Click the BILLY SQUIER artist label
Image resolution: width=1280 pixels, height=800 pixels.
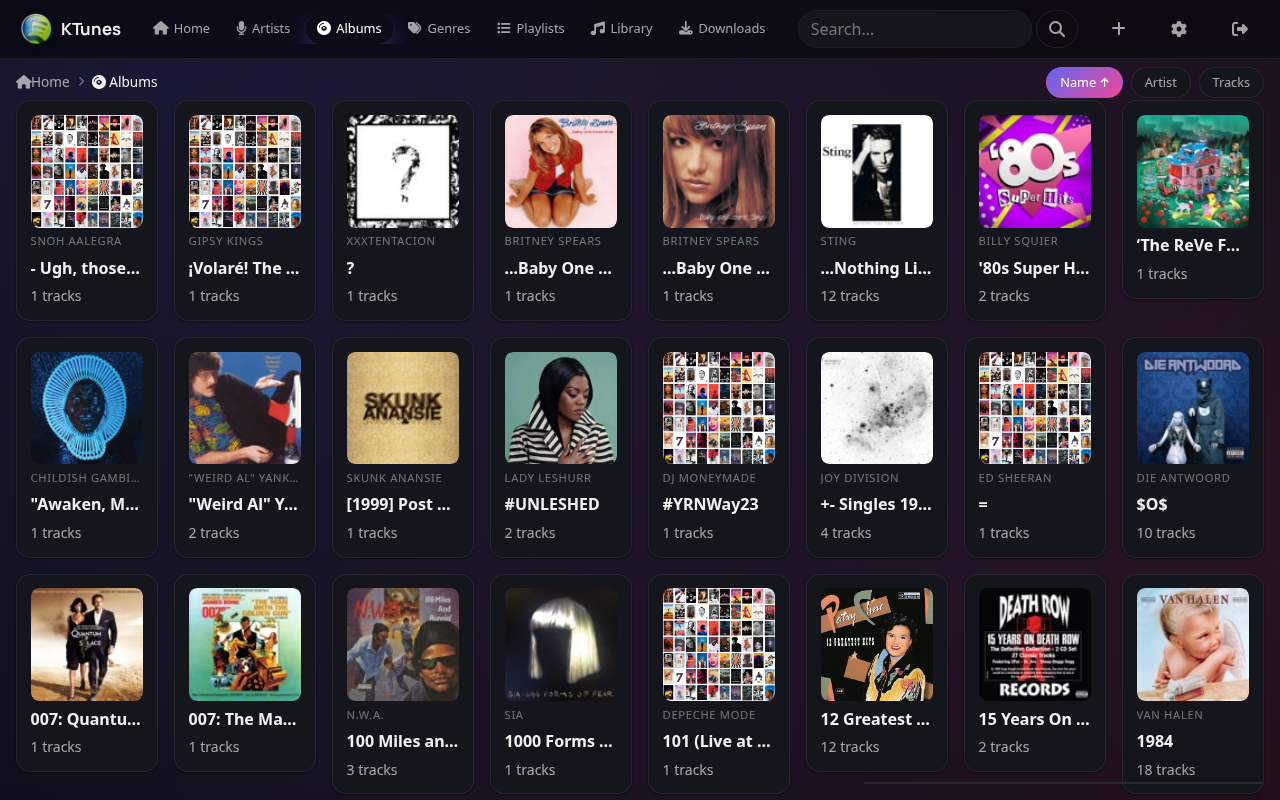(x=1019, y=241)
